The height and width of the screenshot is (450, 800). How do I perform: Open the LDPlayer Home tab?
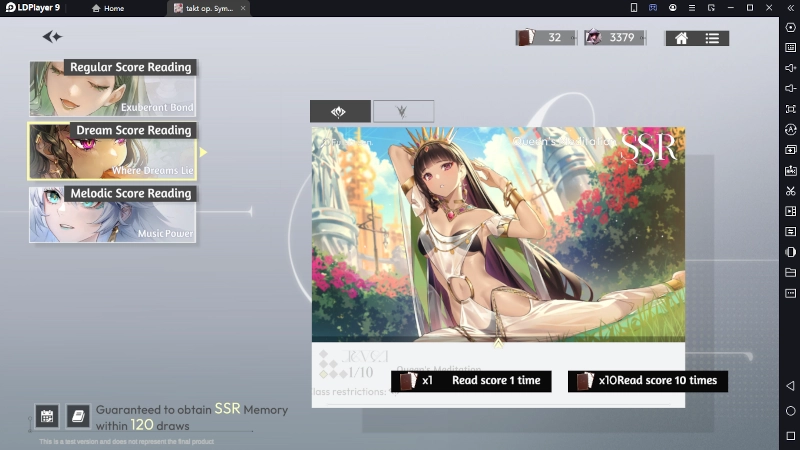(108, 8)
